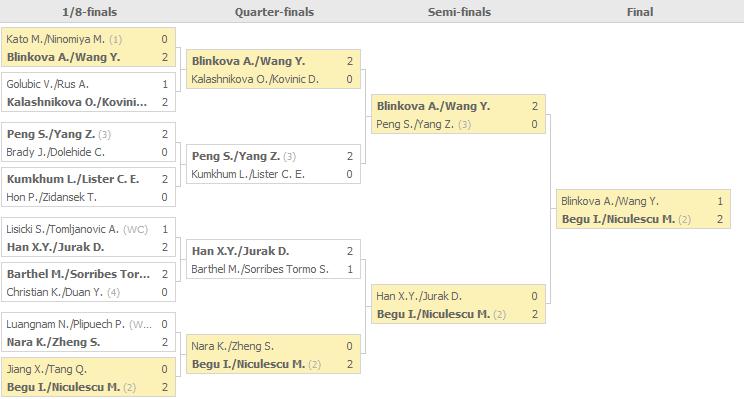Select the semi-final Han/Jurak vs Begu/Niculescu match
Image resolution: width=744 pixels, height=399 pixels.
[458, 305]
